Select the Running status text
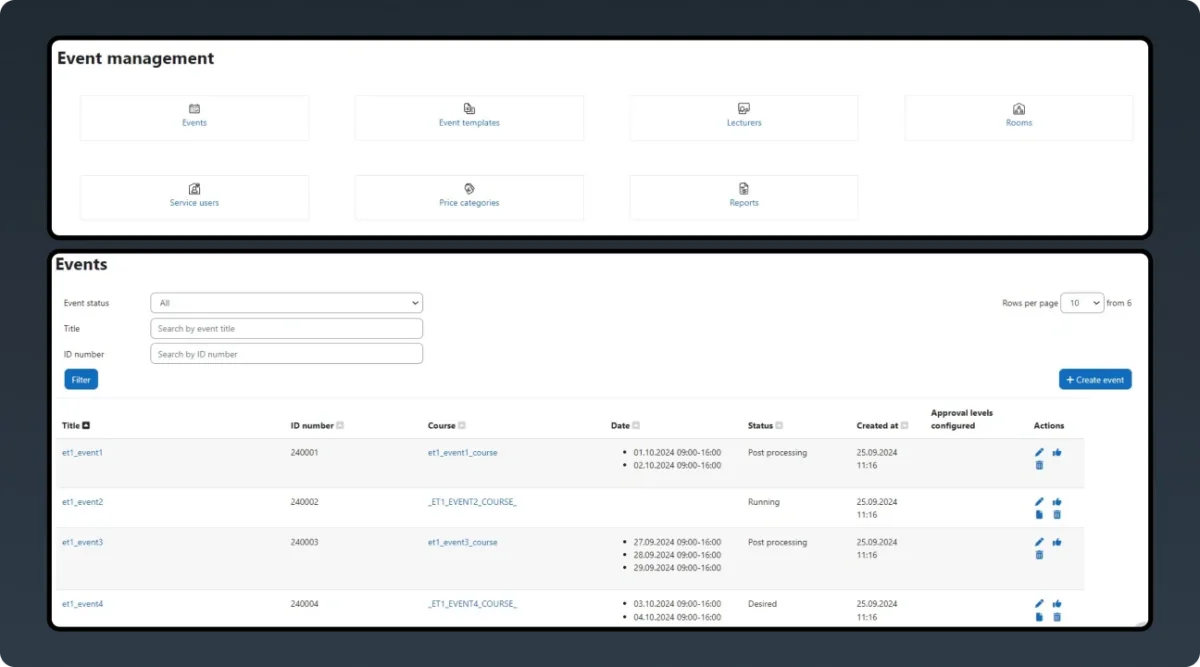The width and height of the screenshot is (1200, 667). tap(764, 502)
